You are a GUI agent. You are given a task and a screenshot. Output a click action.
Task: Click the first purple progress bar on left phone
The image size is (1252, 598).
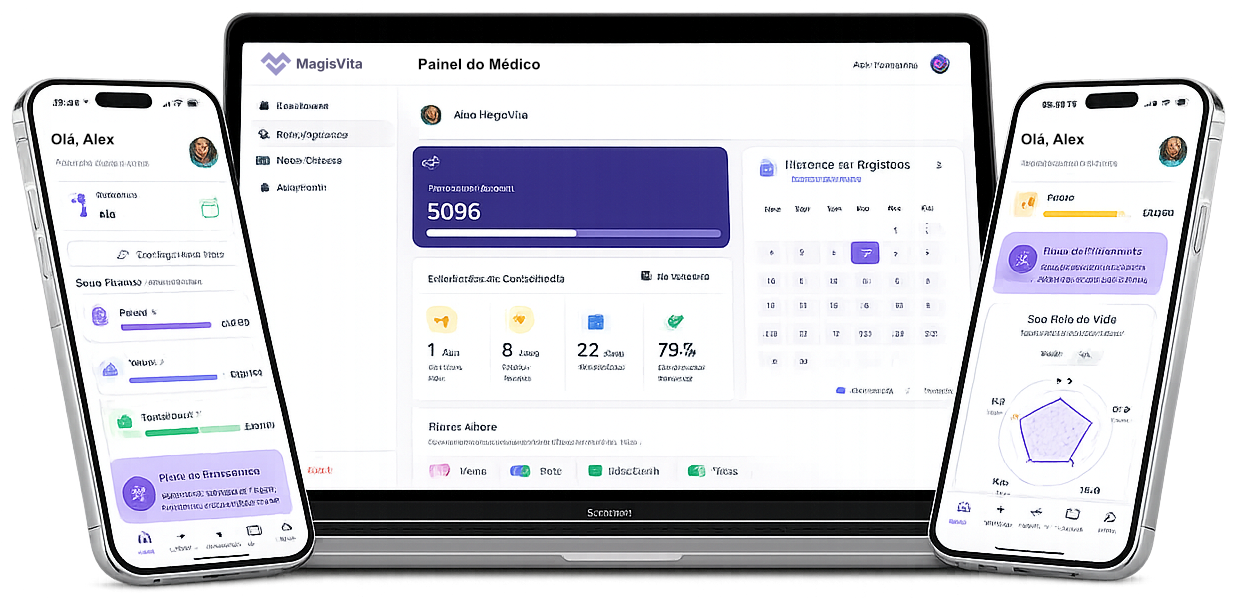pos(168,327)
